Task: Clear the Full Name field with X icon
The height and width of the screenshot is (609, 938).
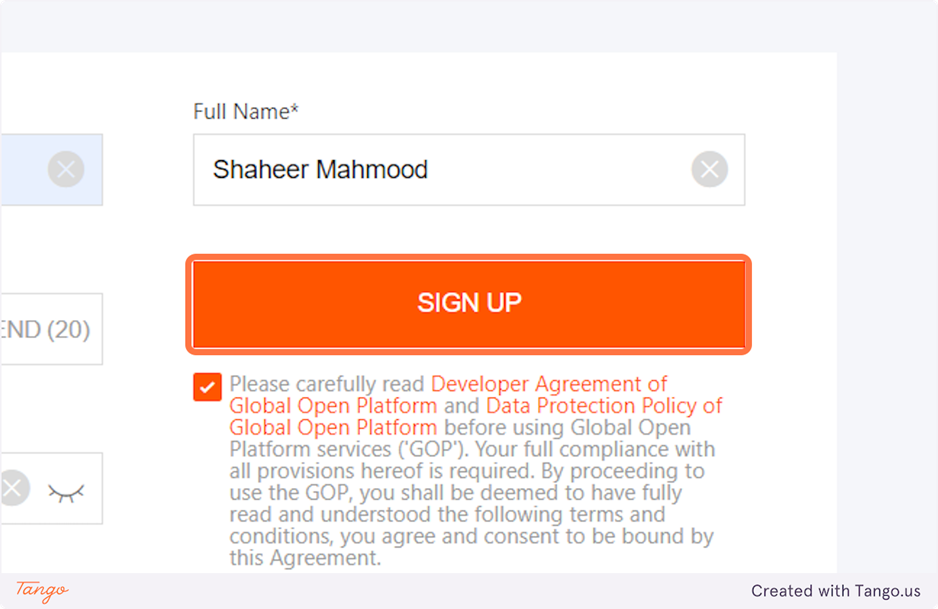Action: click(709, 170)
